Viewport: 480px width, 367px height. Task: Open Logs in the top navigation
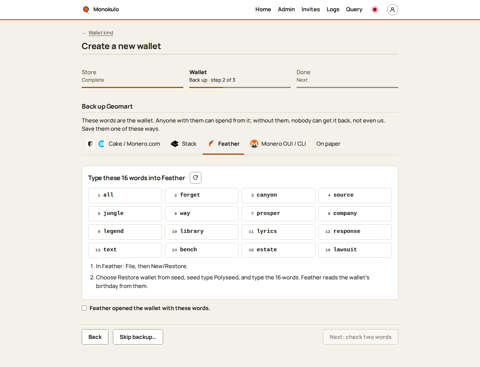click(x=333, y=9)
